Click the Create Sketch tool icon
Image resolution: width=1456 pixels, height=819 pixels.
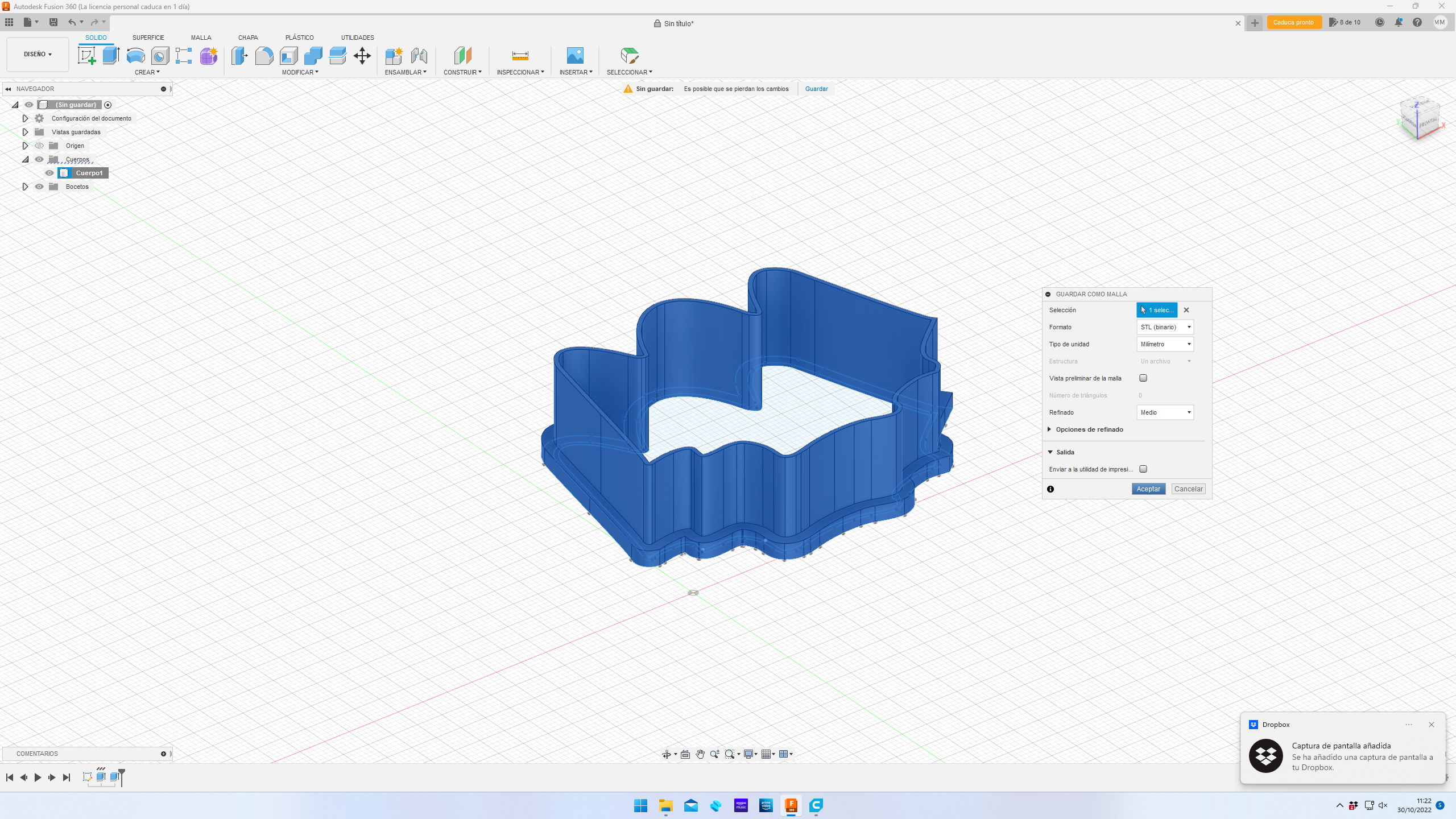tap(86, 56)
